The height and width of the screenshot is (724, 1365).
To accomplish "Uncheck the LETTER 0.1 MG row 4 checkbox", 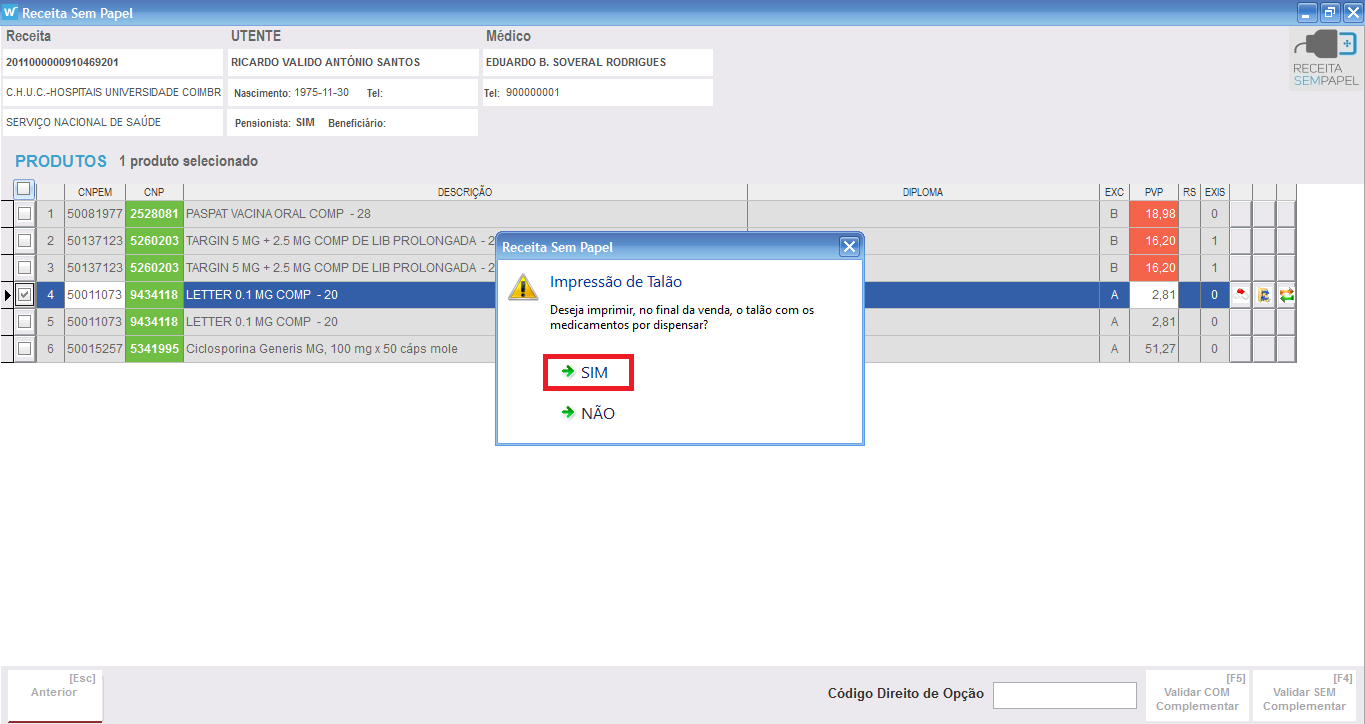I will pyautogui.click(x=24, y=295).
